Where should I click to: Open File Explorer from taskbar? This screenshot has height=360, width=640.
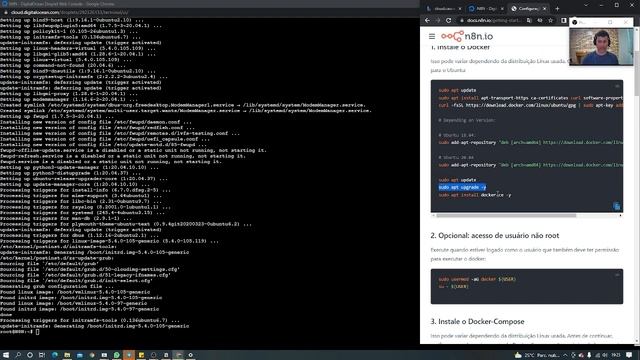click(x=67, y=355)
